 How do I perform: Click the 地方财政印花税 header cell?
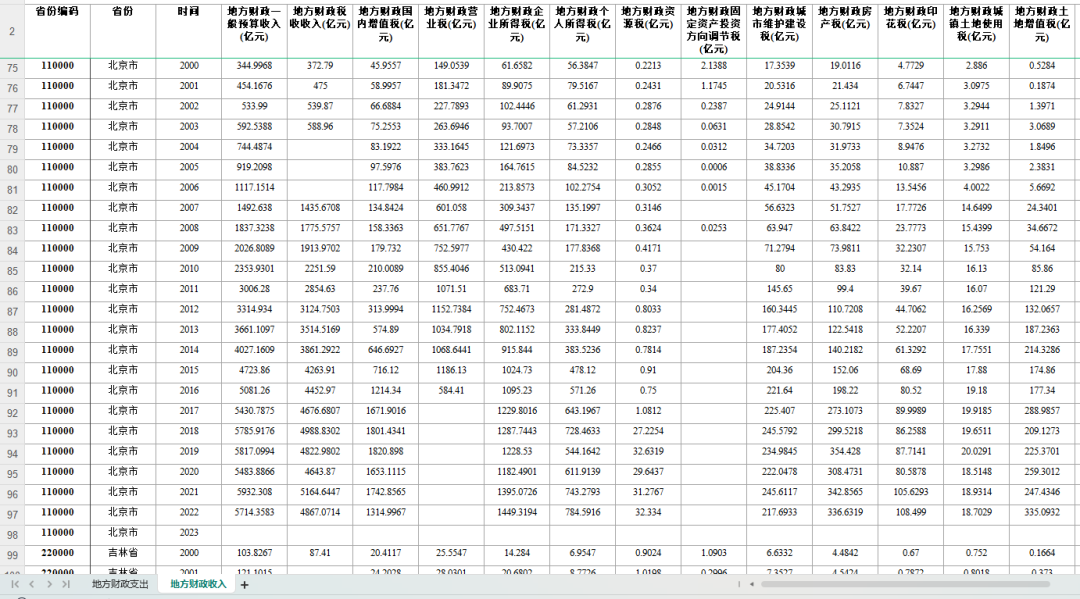pyautogui.click(x=910, y=24)
